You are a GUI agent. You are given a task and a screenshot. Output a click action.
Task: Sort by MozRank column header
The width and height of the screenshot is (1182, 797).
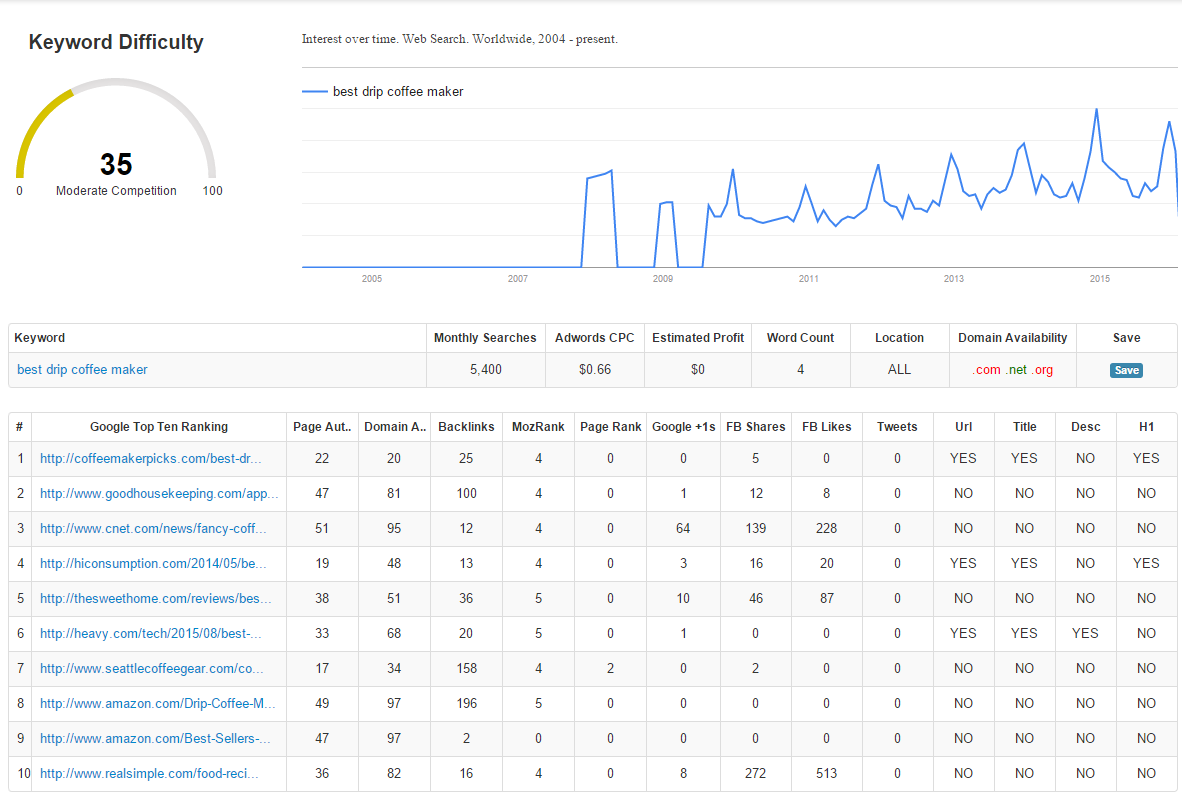(538, 427)
